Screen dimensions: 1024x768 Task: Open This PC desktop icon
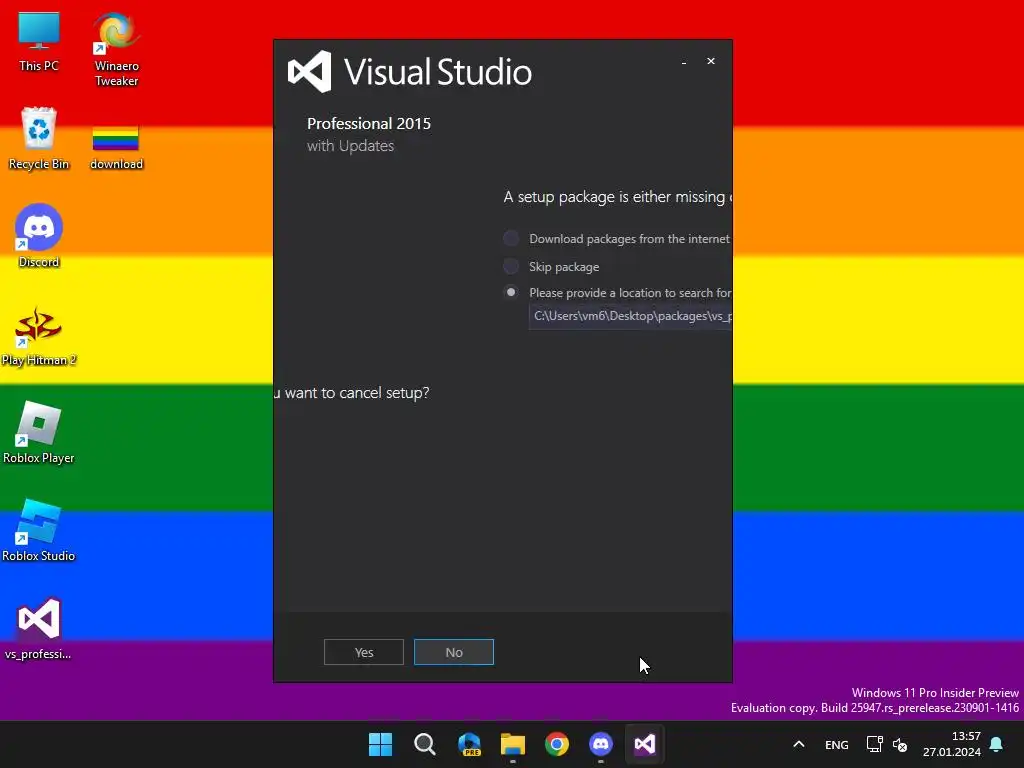pyautogui.click(x=39, y=42)
